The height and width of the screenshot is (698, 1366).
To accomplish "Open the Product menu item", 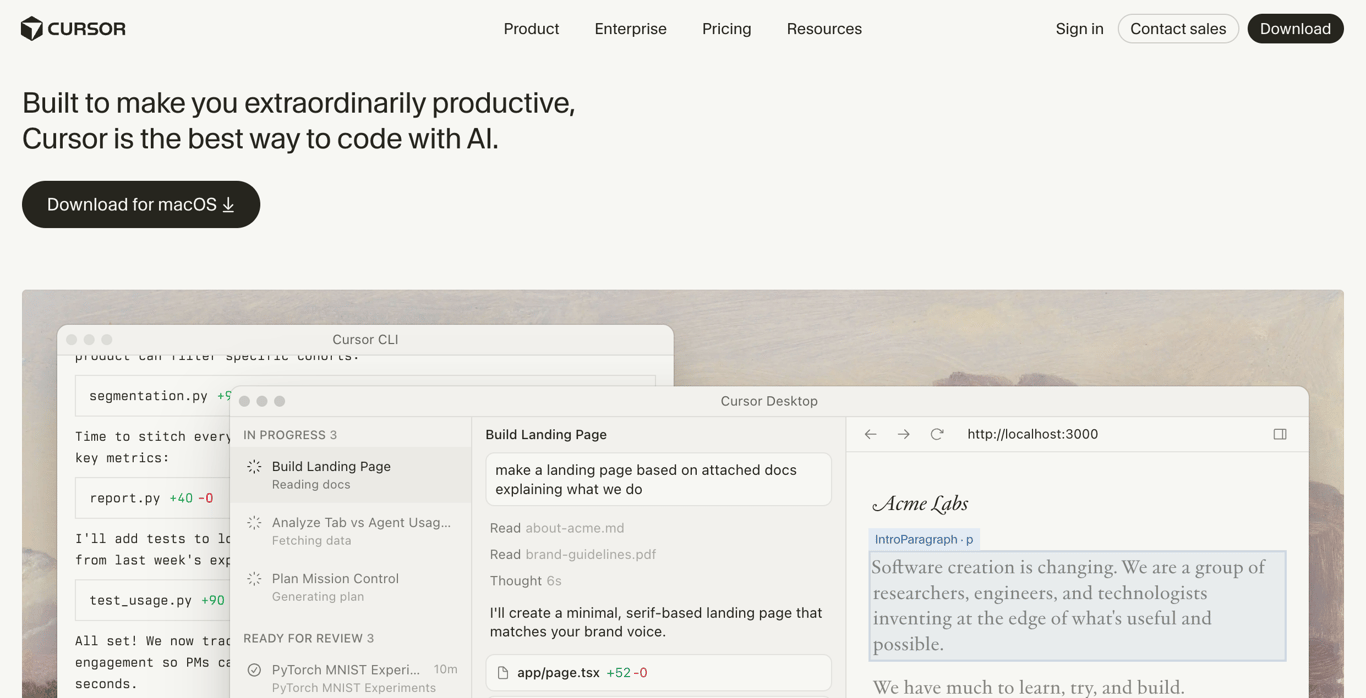I will coord(531,28).
